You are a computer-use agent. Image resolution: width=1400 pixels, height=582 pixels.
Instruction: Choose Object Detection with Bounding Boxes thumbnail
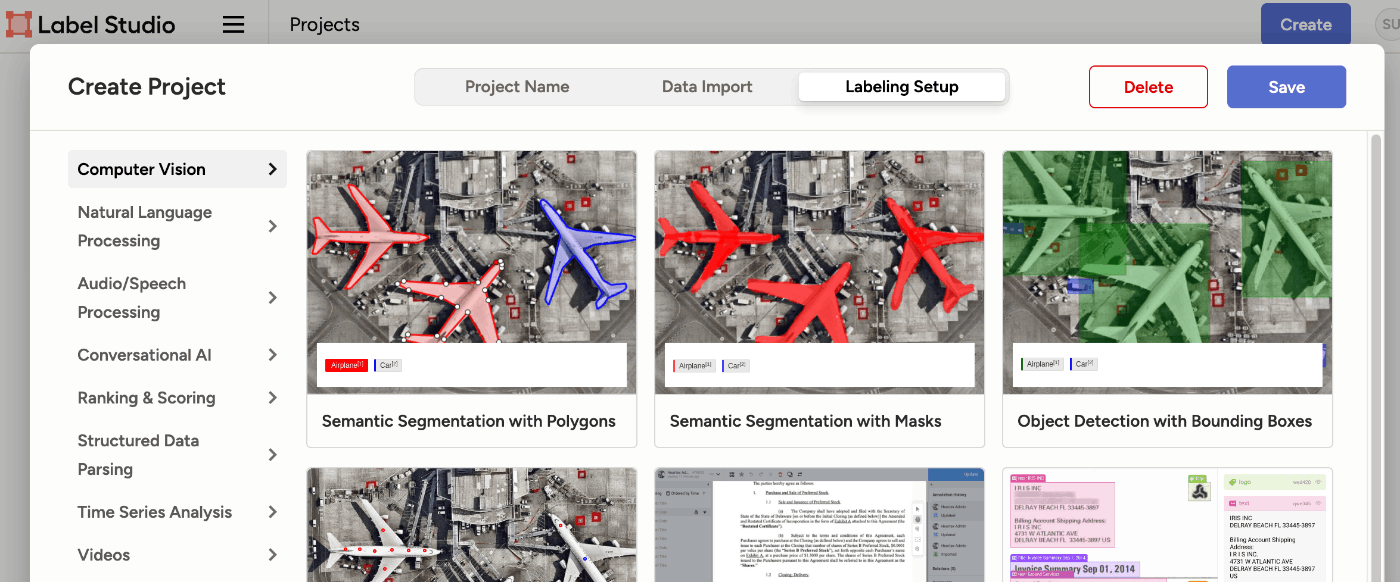pyautogui.click(x=1167, y=272)
